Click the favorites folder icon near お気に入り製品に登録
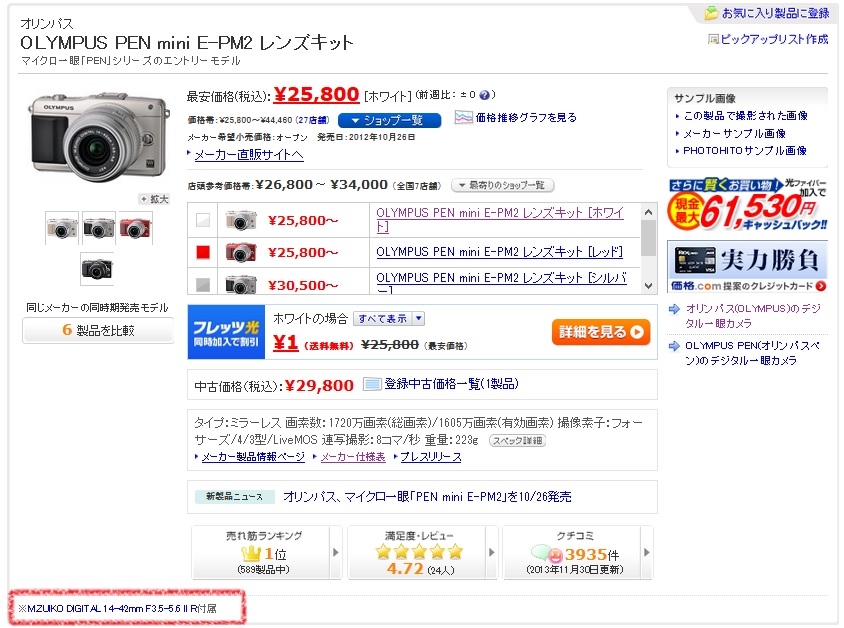This screenshot has width=844, height=628. click(x=711, y=13)
